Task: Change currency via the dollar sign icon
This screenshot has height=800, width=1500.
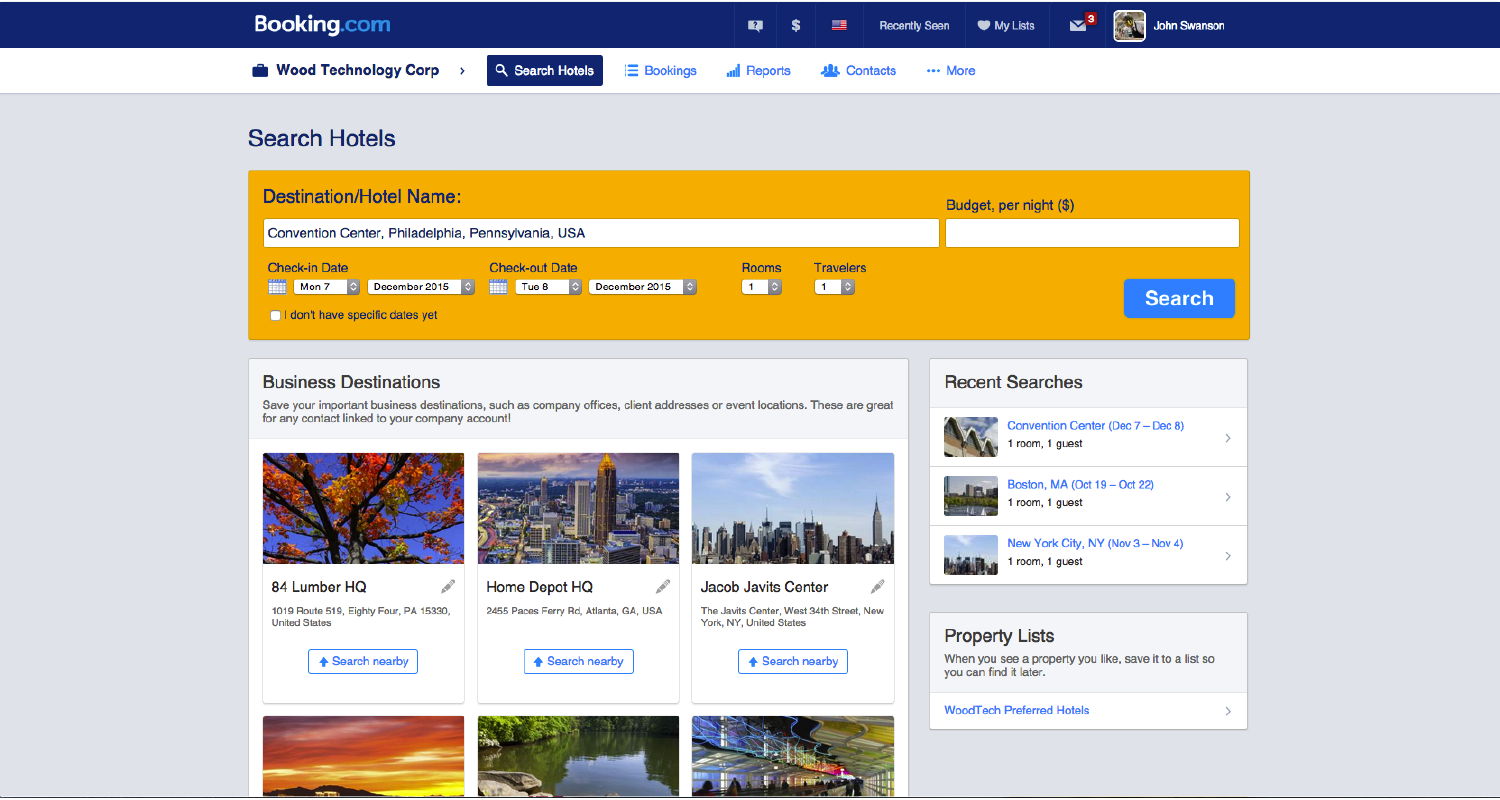Action: click(x=796, y=26)
